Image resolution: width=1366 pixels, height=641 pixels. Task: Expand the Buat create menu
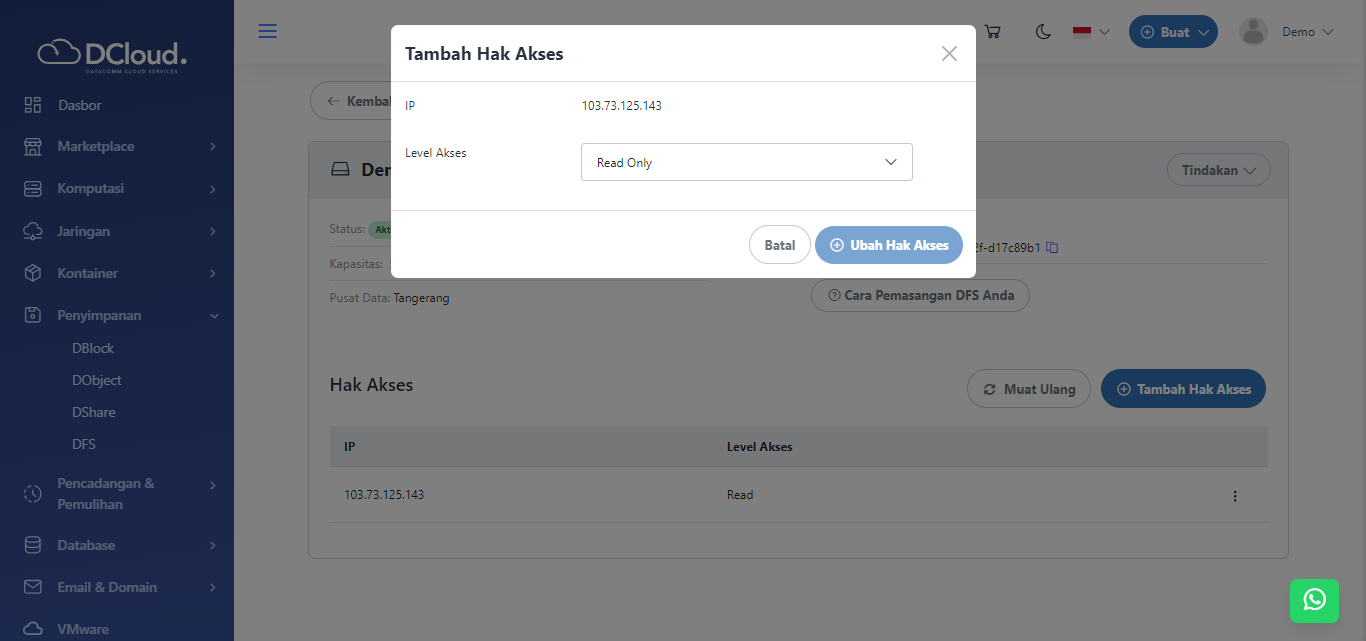pyautogui.click(x=1173, y=32)
